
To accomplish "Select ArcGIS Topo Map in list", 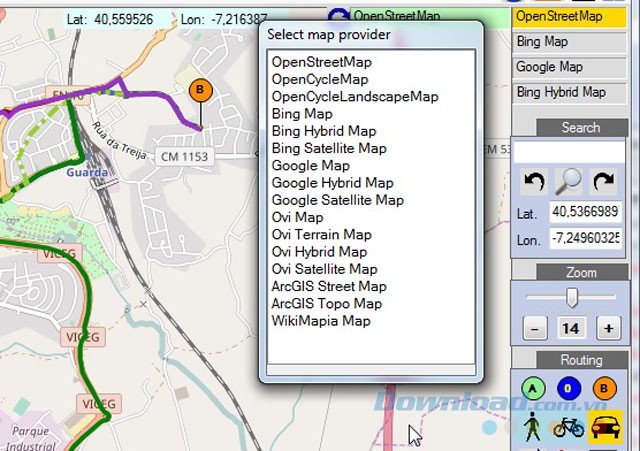I will (x=326, y=303).
